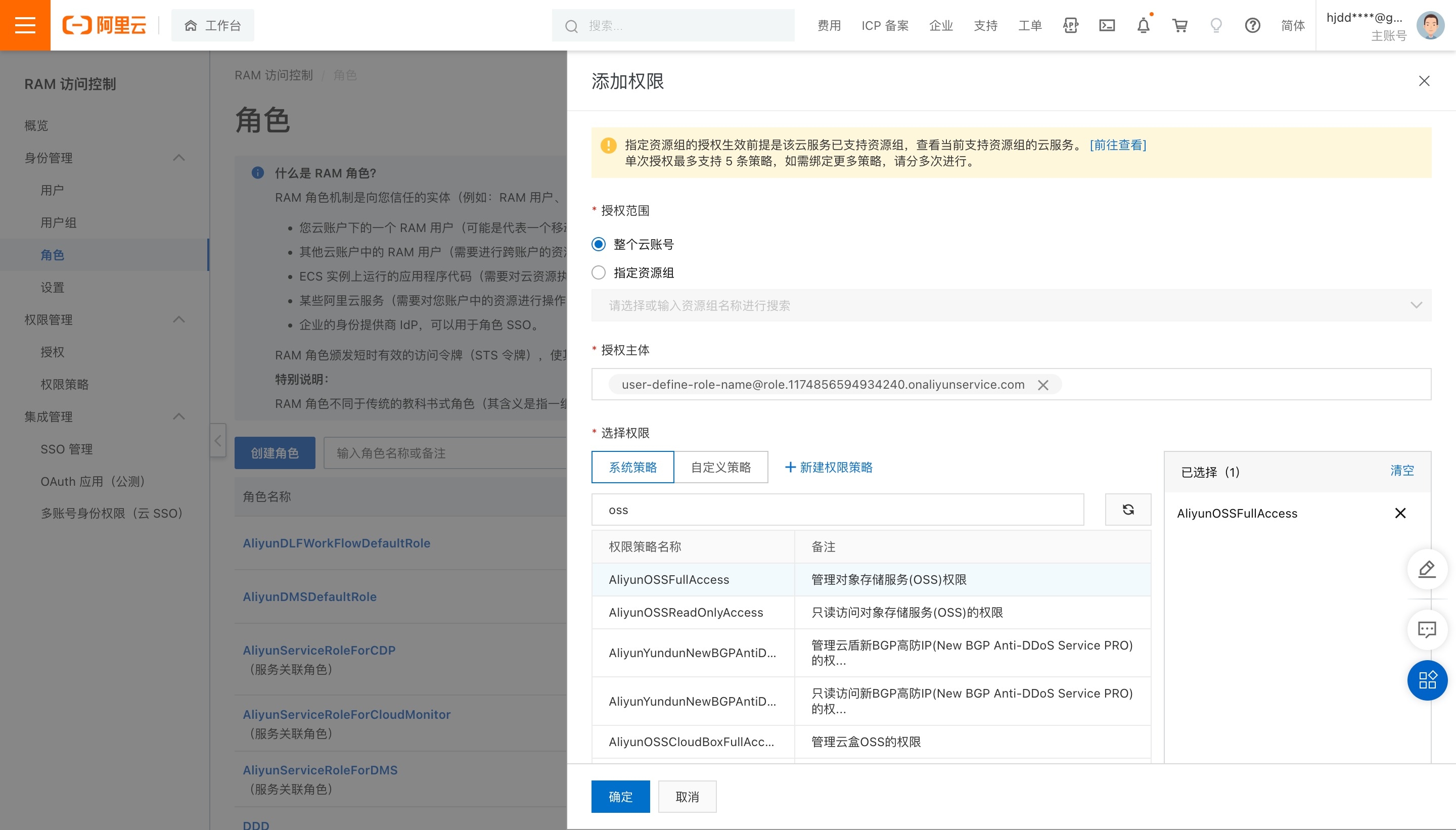Switch language via 简体
1456x830 pixels.
click(x=1292, y=26)
